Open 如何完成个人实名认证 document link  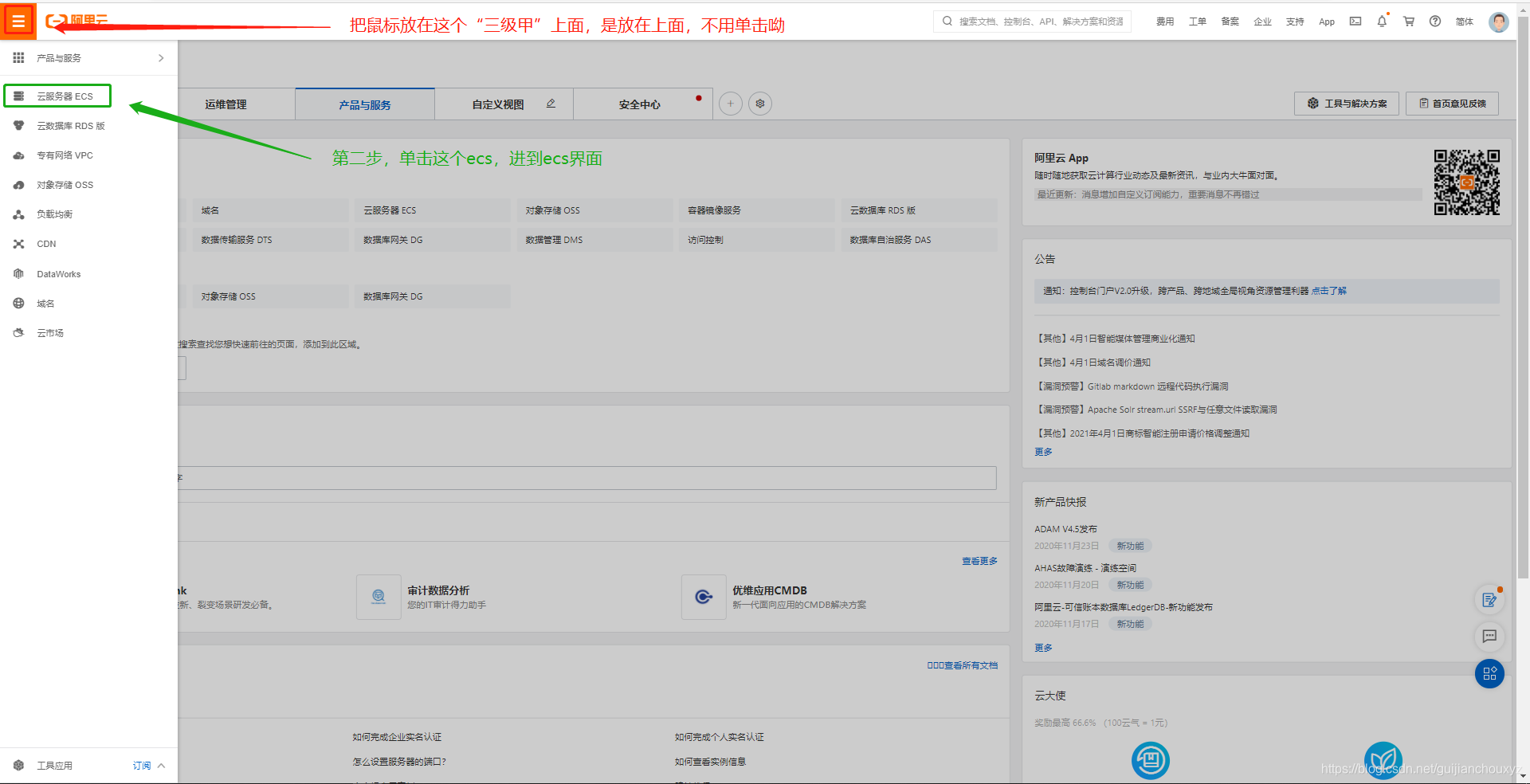pyautogui.click(x=719, y=737)
